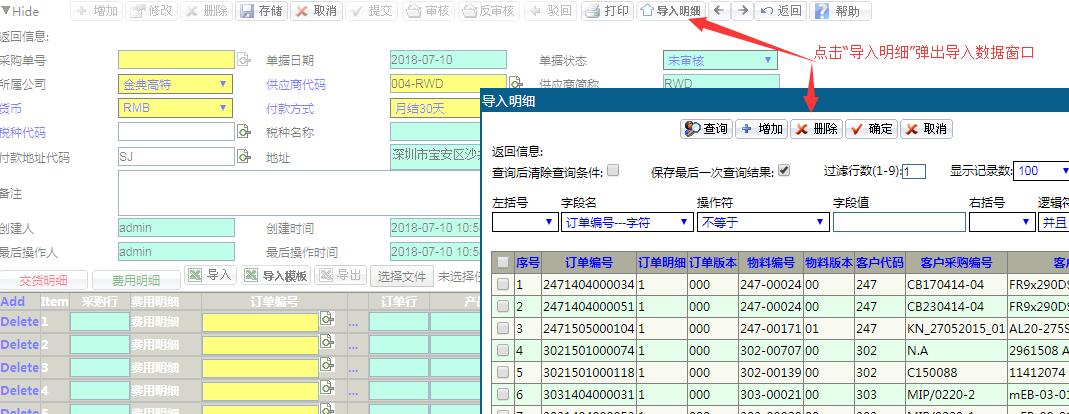This screenshot has width=1069, height=414.
Task: Click 取消 in the main toolbar
Action: coord(316,11)
